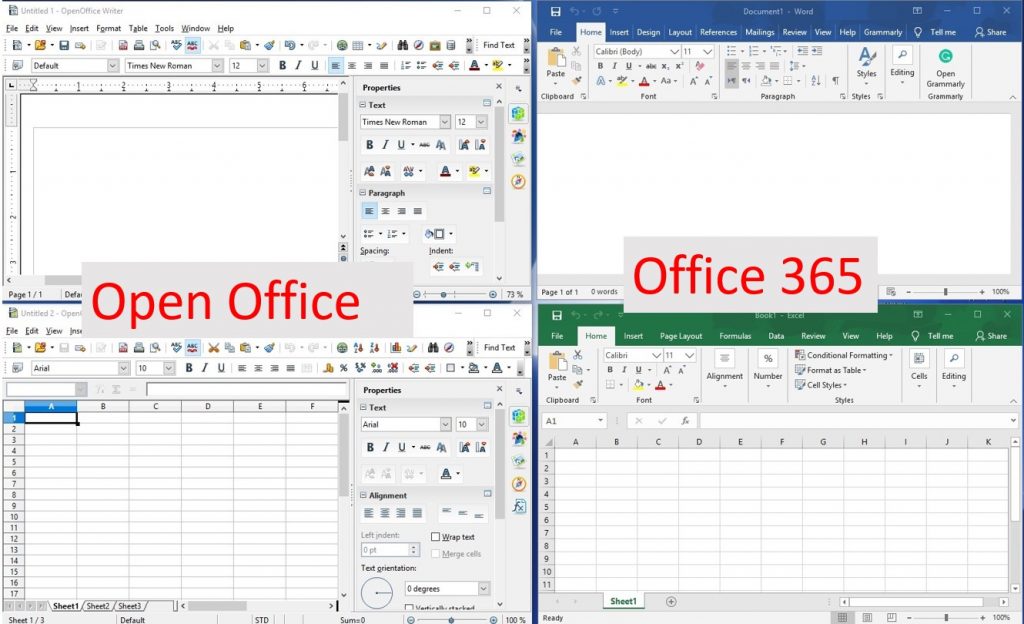
Task: Adjust zoom slider in Word status bar
Action: tap(945, 292)
